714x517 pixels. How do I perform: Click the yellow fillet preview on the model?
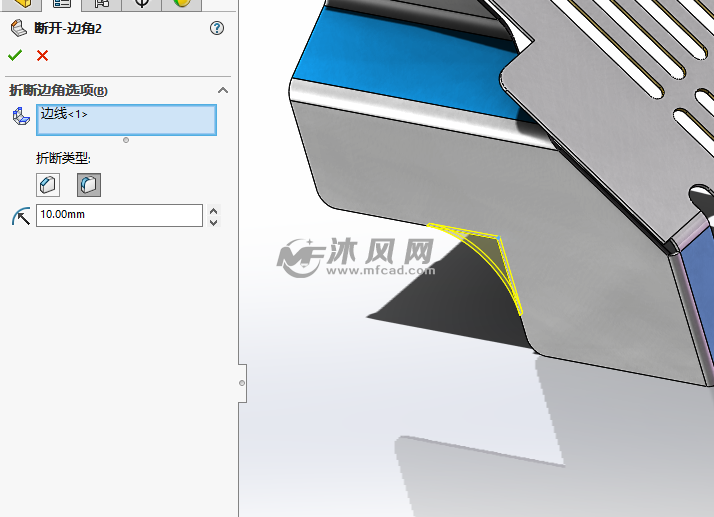494,257
